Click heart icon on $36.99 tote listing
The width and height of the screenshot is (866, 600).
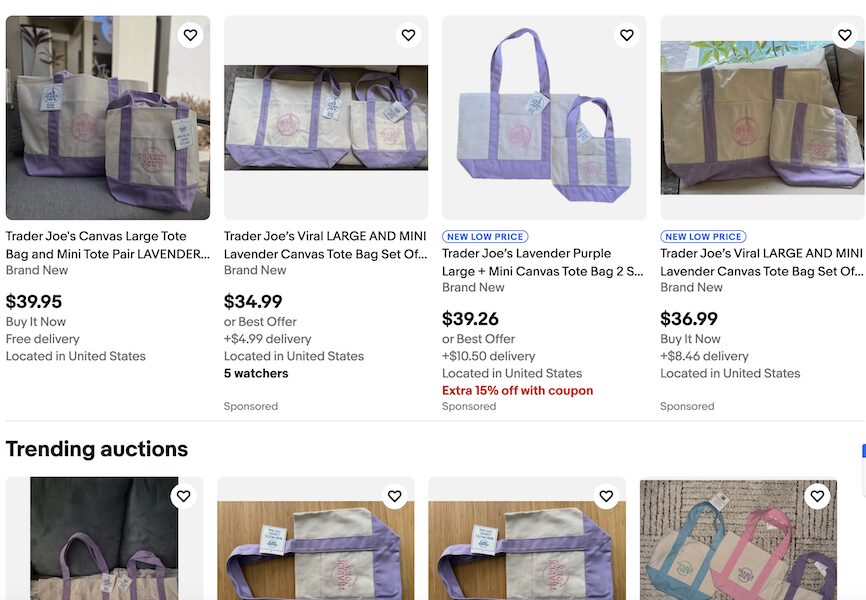pos(844,35)
